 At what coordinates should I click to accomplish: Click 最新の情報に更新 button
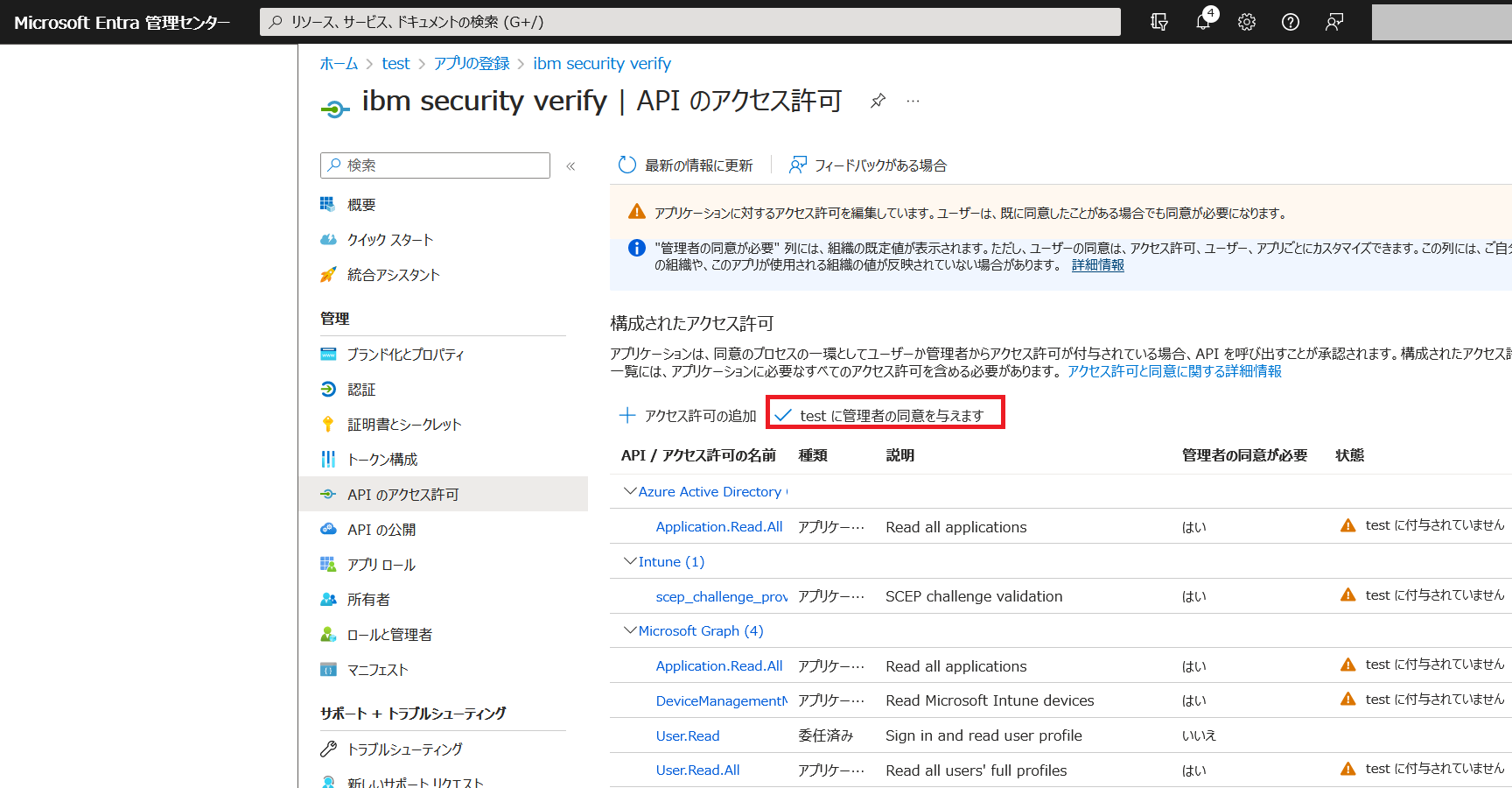(x=686, y=165)
